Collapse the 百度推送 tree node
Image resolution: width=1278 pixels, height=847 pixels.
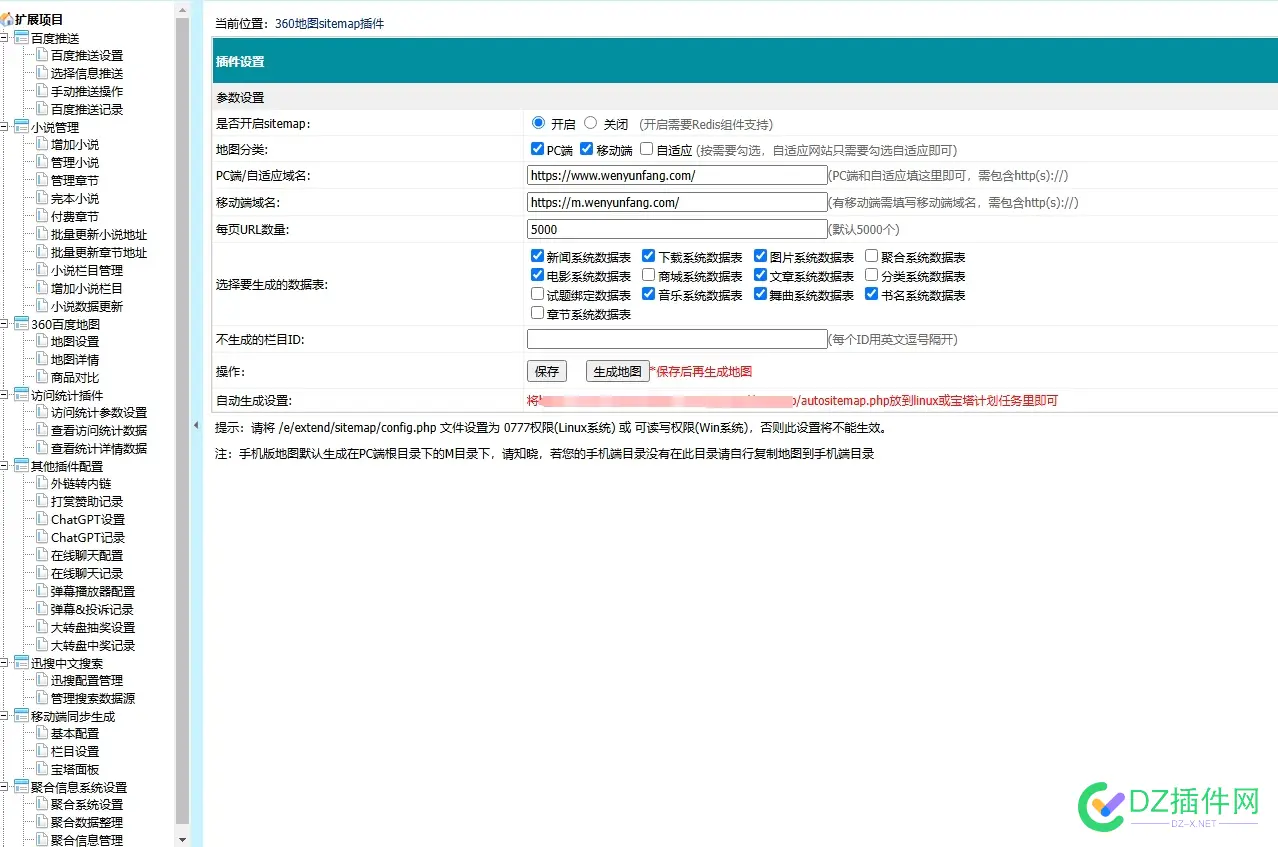[x=5, y=38]
